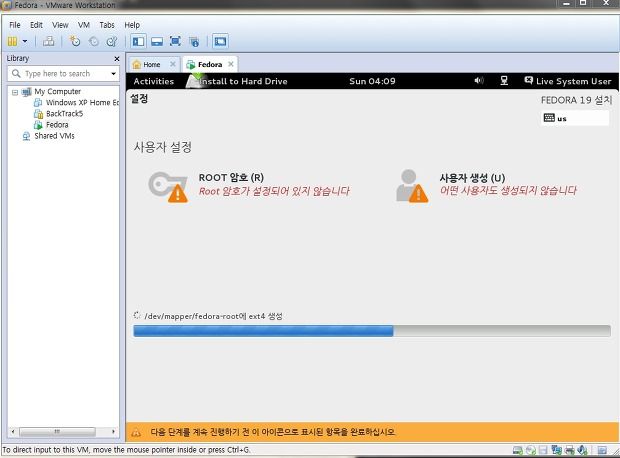Click the Root 암호 not set warning text

click(274, 191)
